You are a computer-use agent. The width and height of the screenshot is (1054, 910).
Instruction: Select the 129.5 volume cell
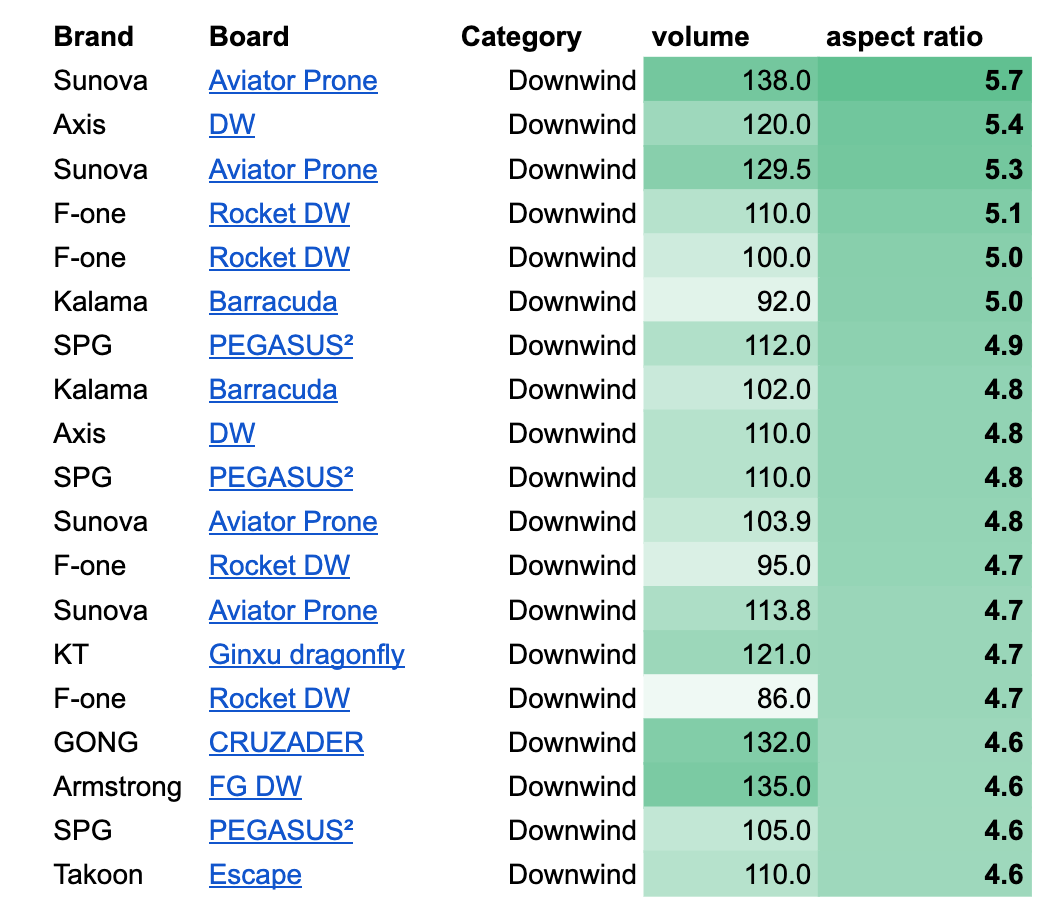click(x=731, y=169)
